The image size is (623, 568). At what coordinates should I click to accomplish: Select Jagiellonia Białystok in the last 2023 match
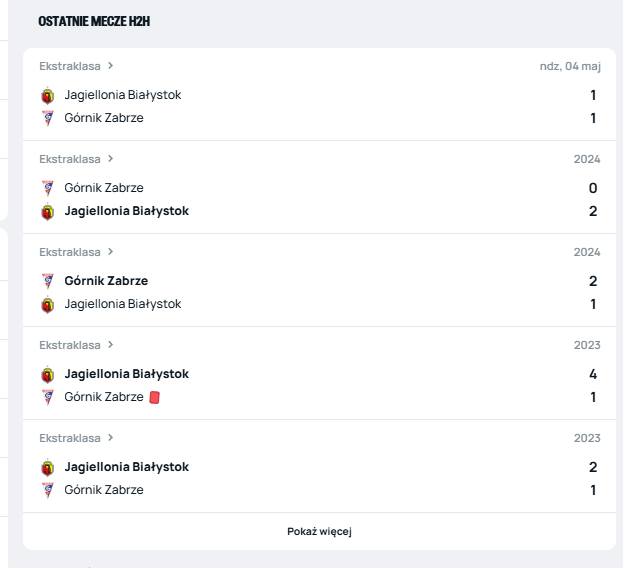126,467
